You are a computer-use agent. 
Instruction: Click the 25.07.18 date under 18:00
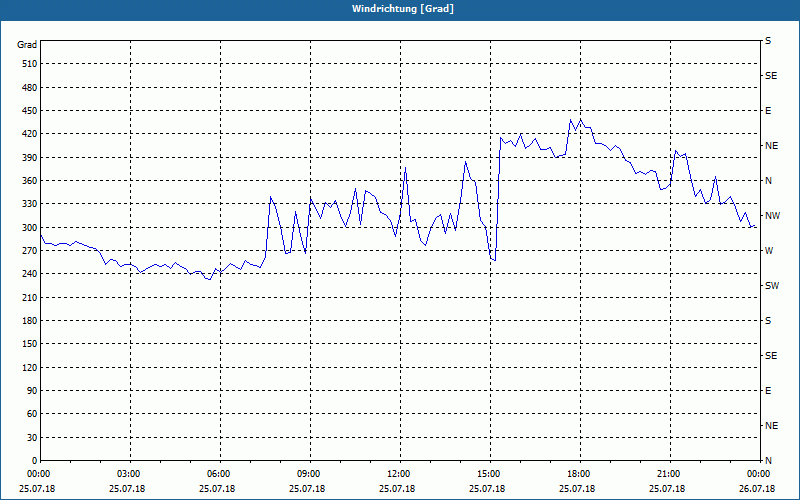(577, 489)
